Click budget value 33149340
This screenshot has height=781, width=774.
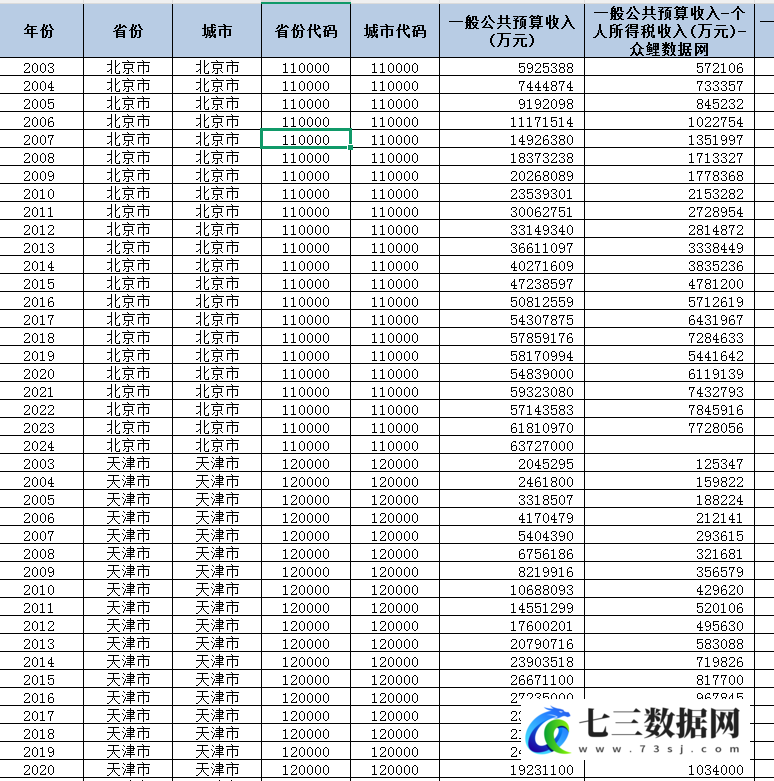(542, 230)
